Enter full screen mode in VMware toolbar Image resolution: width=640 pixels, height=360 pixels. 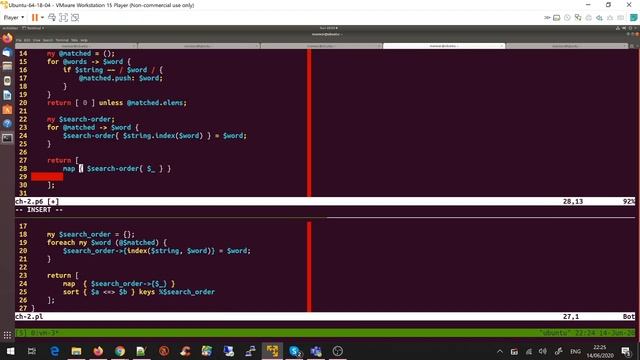[x=63, y=18]
